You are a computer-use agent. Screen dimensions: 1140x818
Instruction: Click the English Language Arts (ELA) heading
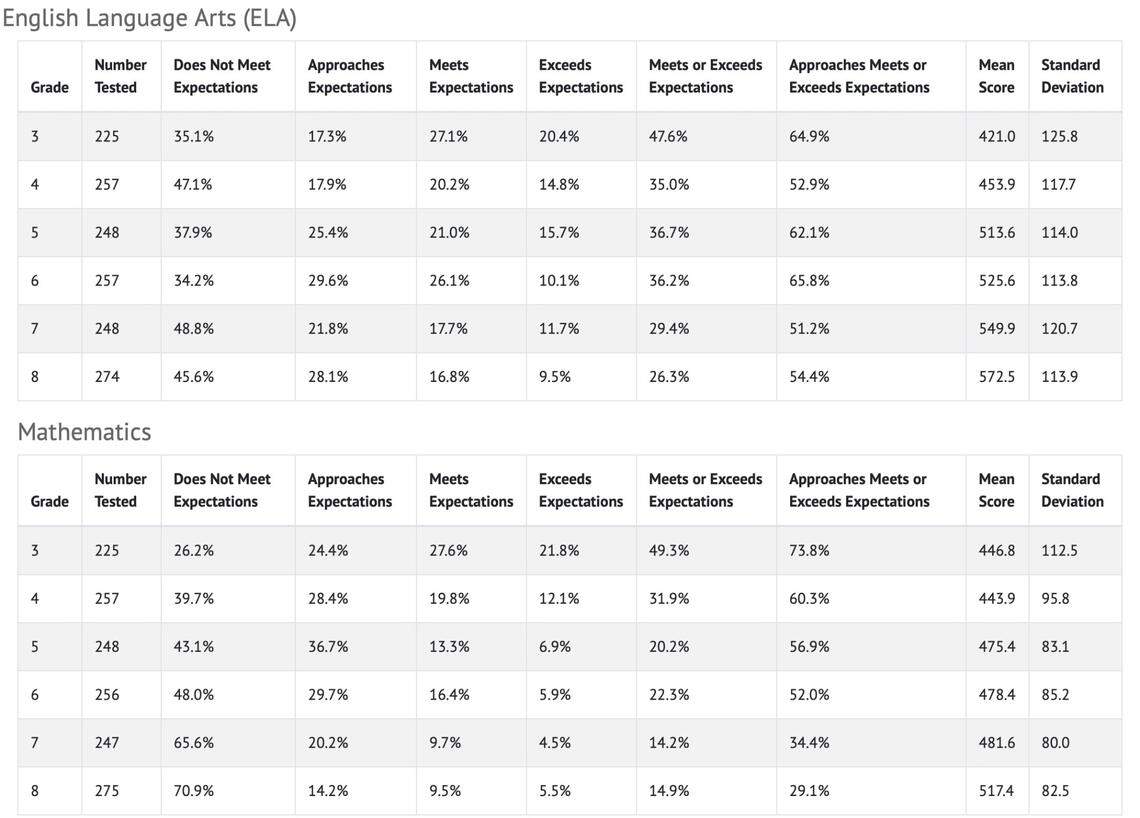pos(149,18)
